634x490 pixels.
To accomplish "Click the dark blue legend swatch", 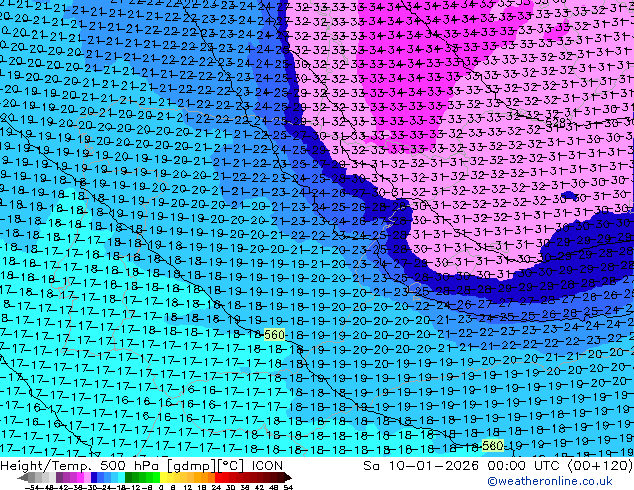I will tap(94, 477).
